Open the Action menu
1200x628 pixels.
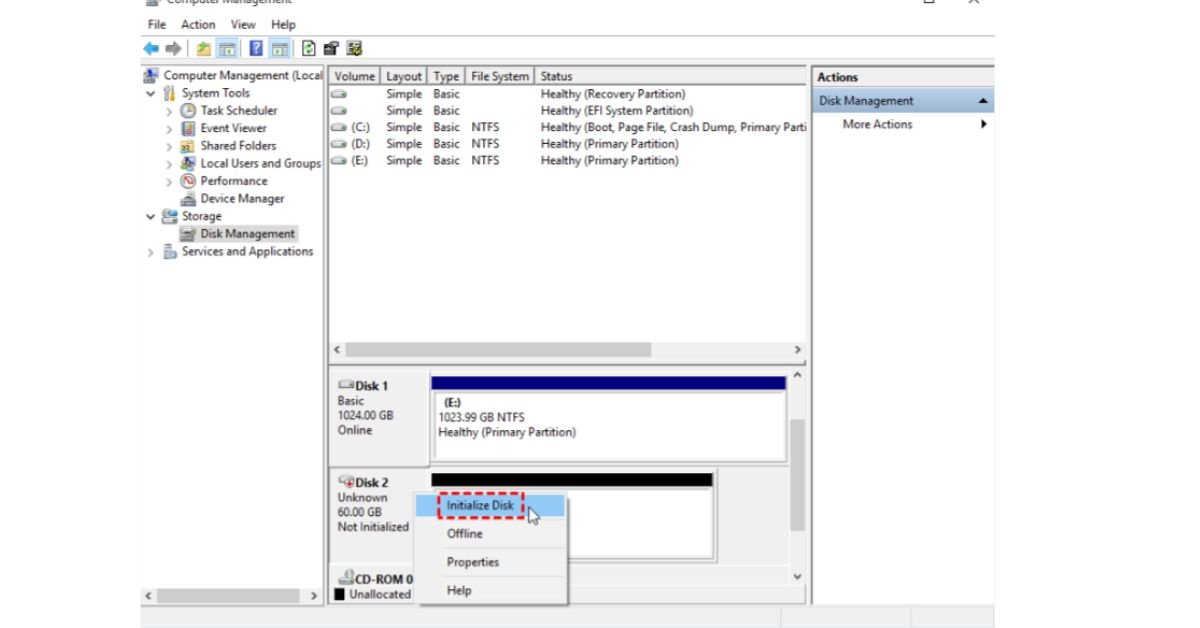pos(198,24)
